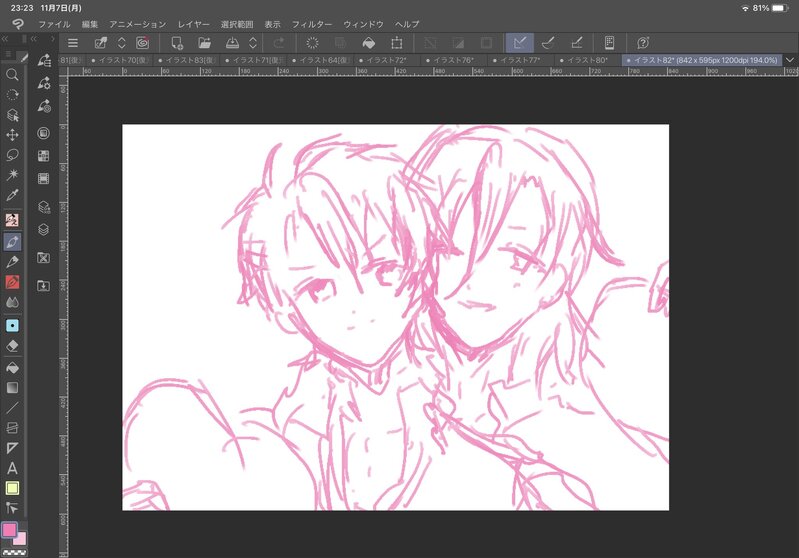
Task: Click the pink main color swatch
Action: [x=9, y=530]
